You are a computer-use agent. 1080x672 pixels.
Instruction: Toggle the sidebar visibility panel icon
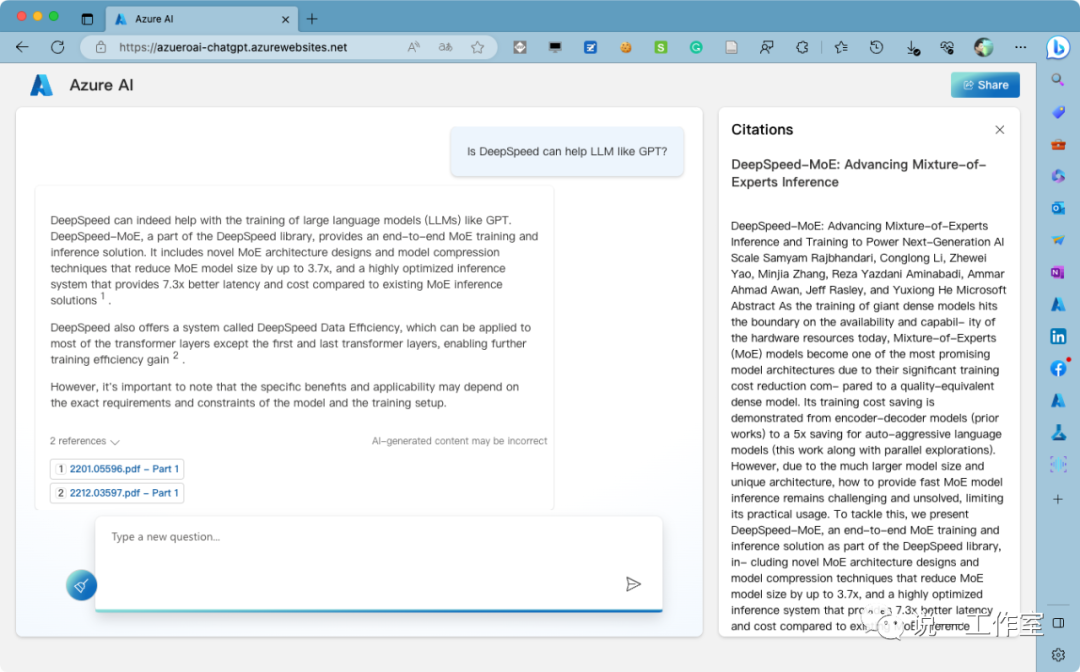coord(1058,623)
